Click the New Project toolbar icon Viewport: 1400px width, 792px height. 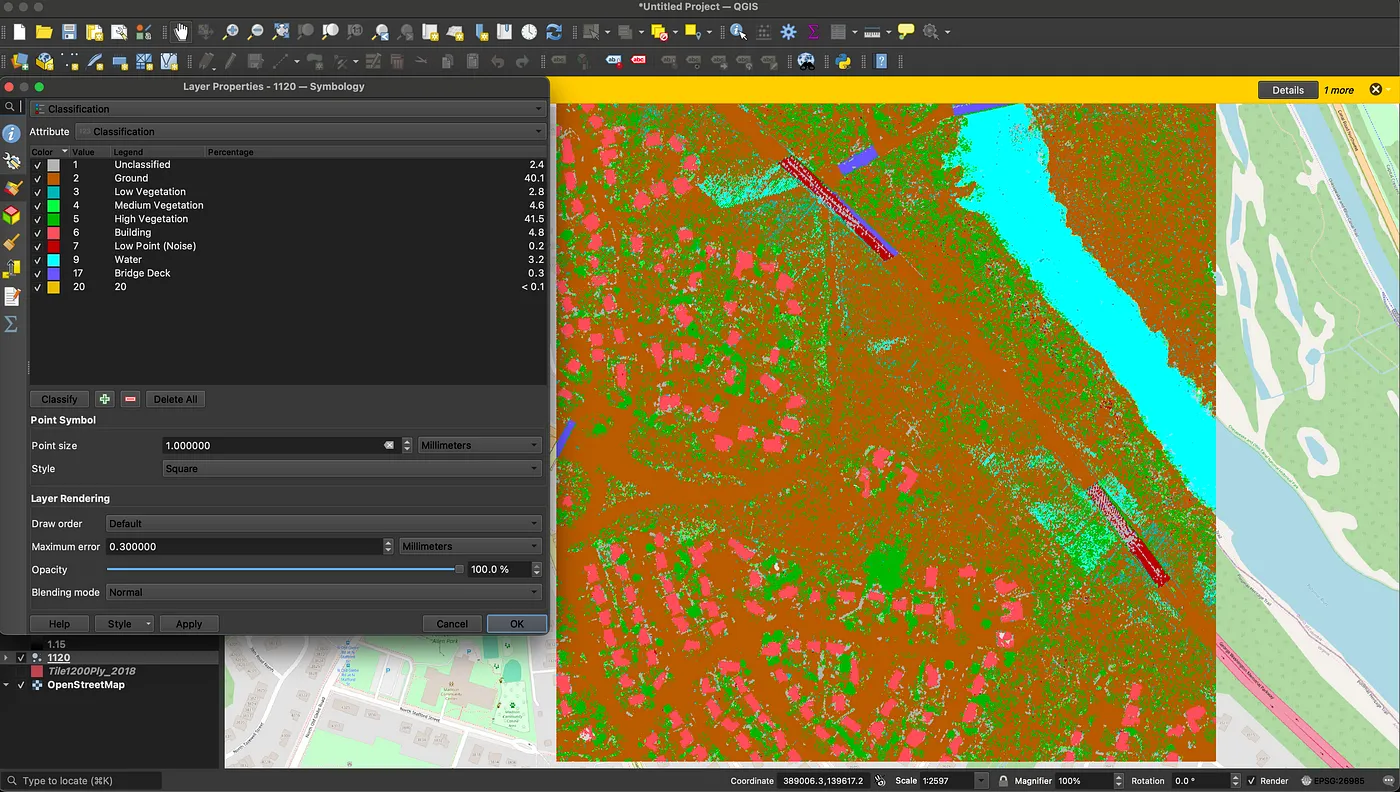point(19,32)
